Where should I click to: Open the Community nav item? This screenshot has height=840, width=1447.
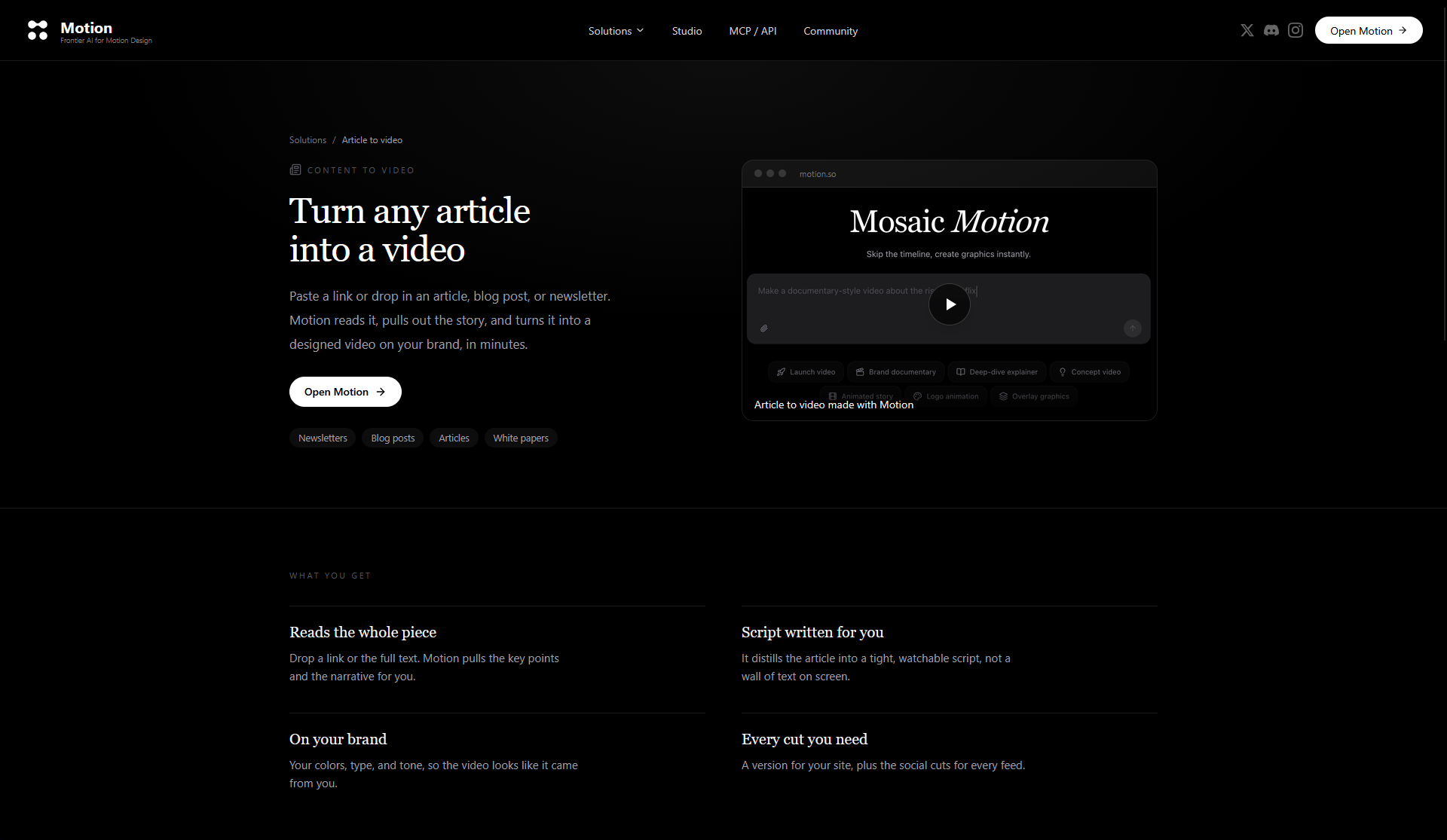(x=831, y=31)
